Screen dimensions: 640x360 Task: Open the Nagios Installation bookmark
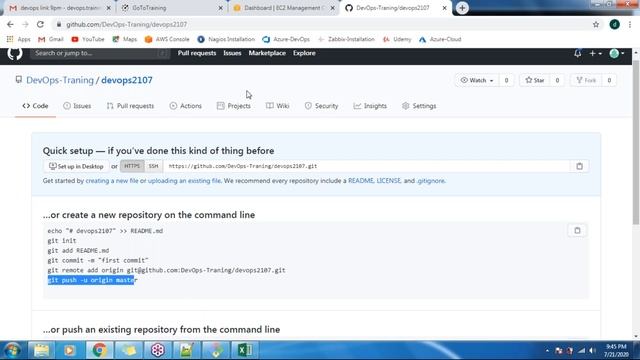click(226, 39)
